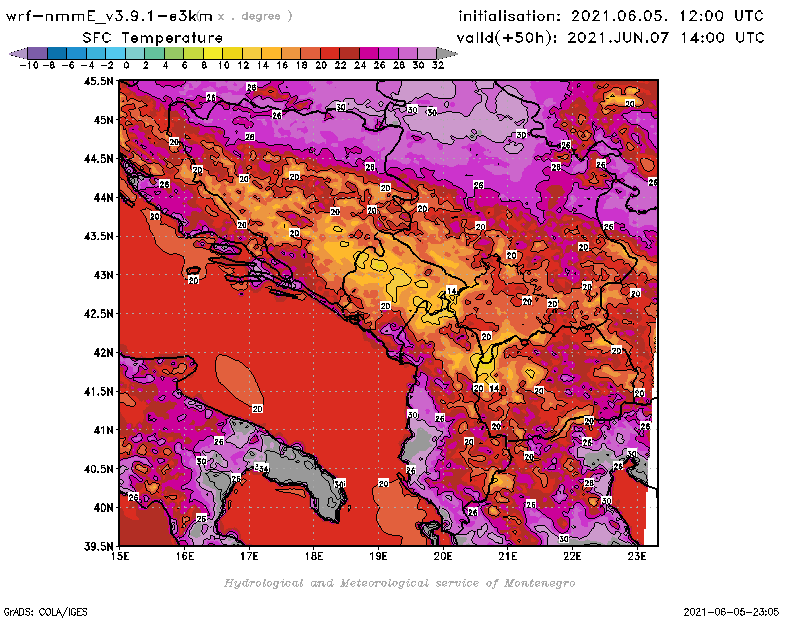Click the '45.5N' latitude label
The width and height of the screenshot is (800, 618).
pos(98,81)
